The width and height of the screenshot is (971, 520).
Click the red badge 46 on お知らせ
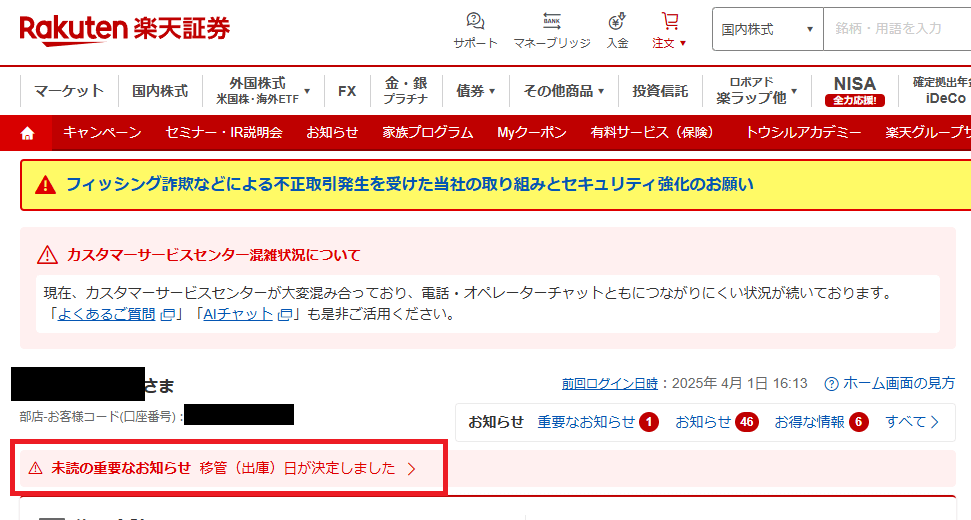click(x=747, y=422)
